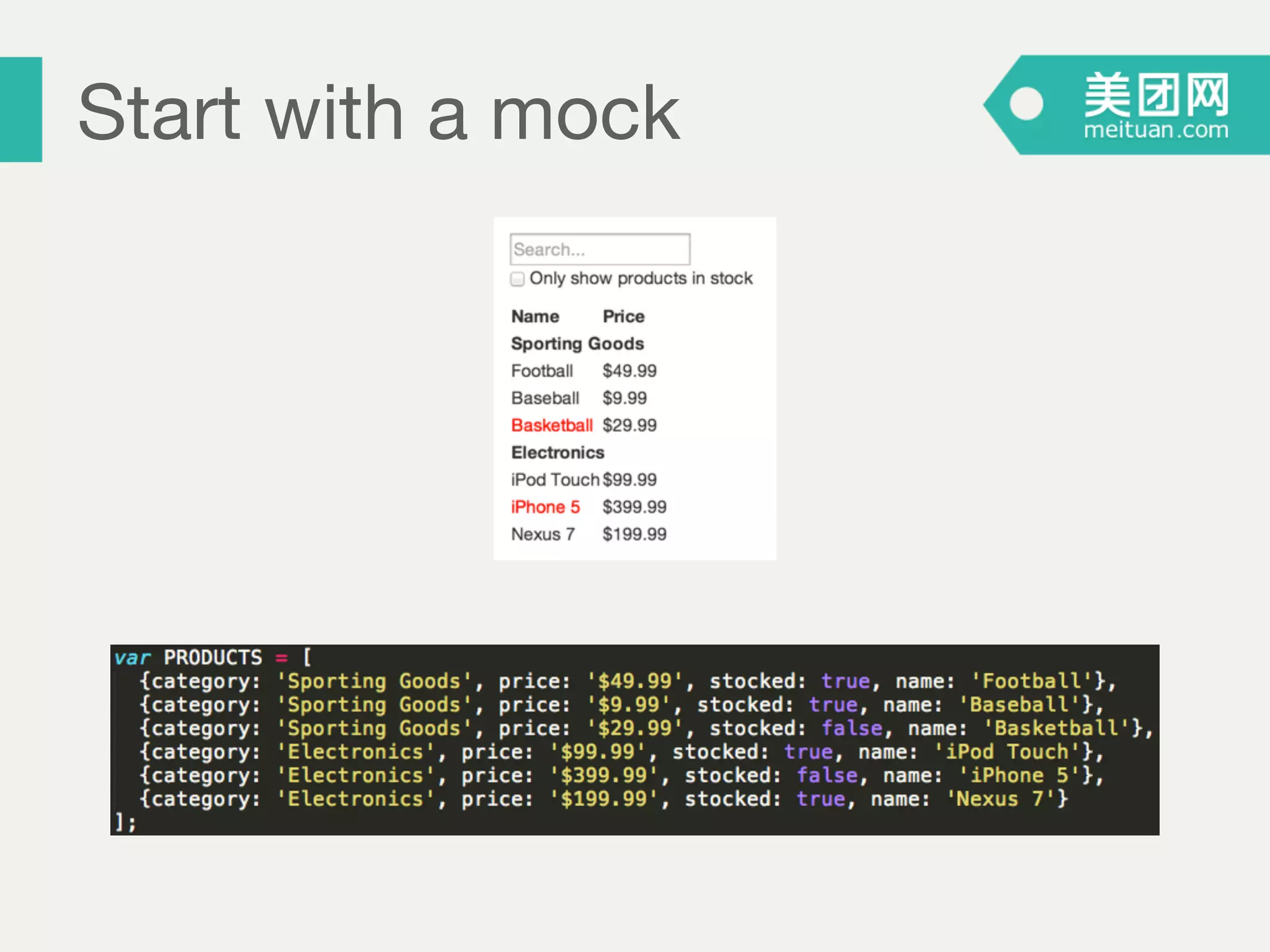Click the '$199.99' price cell
Screen dimensions: 1270x952
634,534
